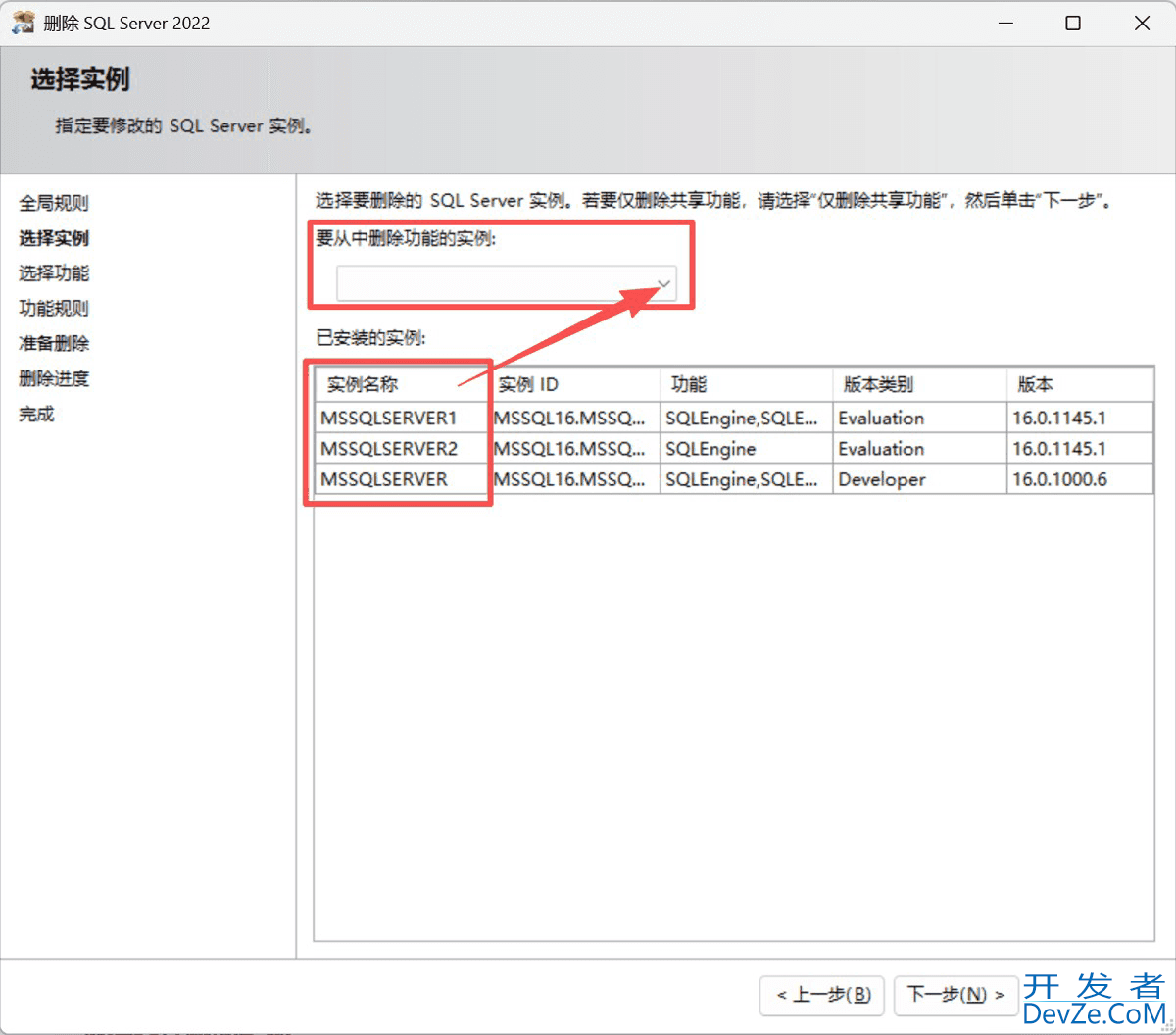Open the 全局规则 wizard step
This screenshot has width=1176, height=1035.
56,203
